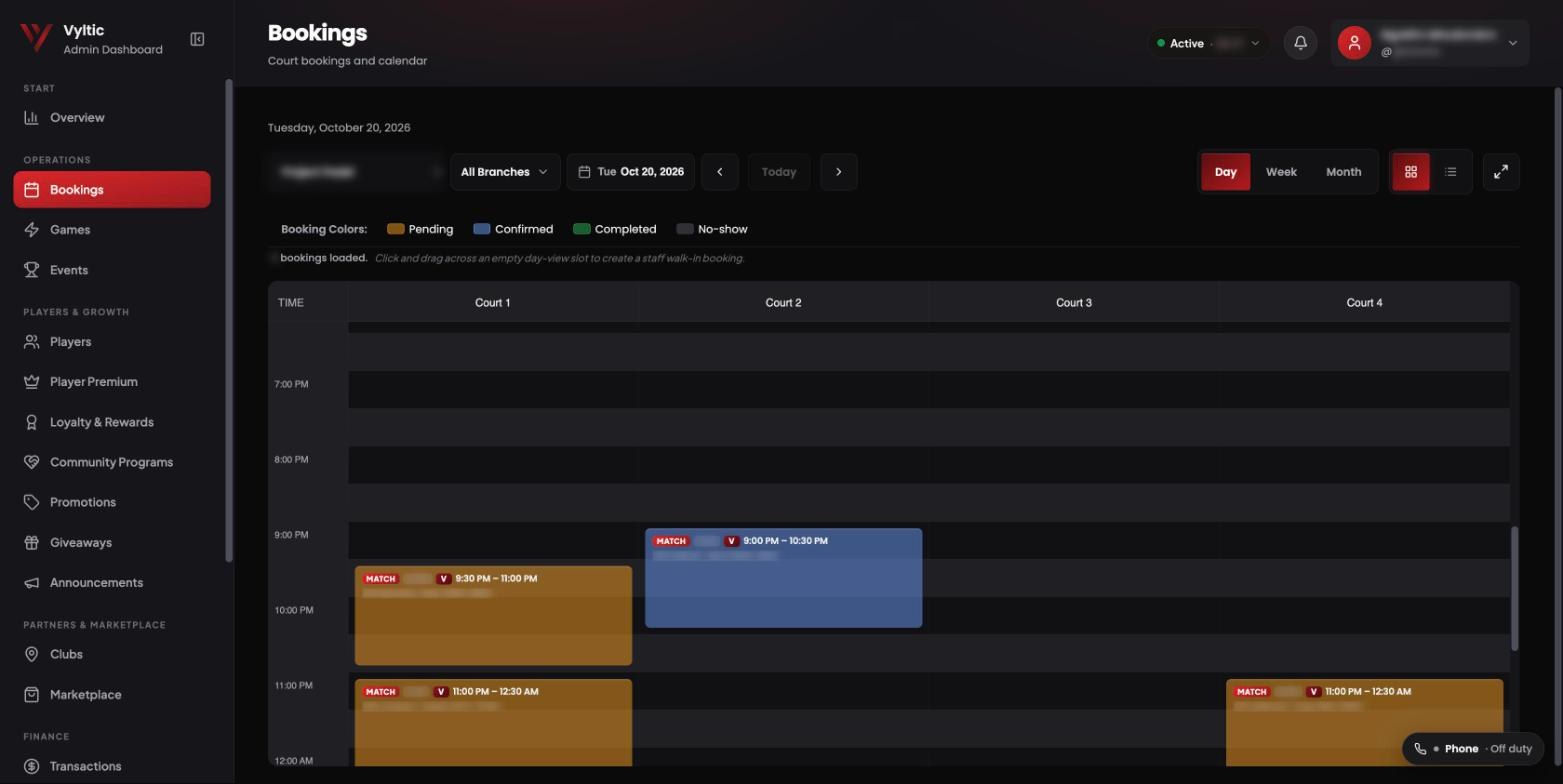Viewport: 1563px width, 784px height.
Task: Click the Court 1 column header
Action: [493, 302]
